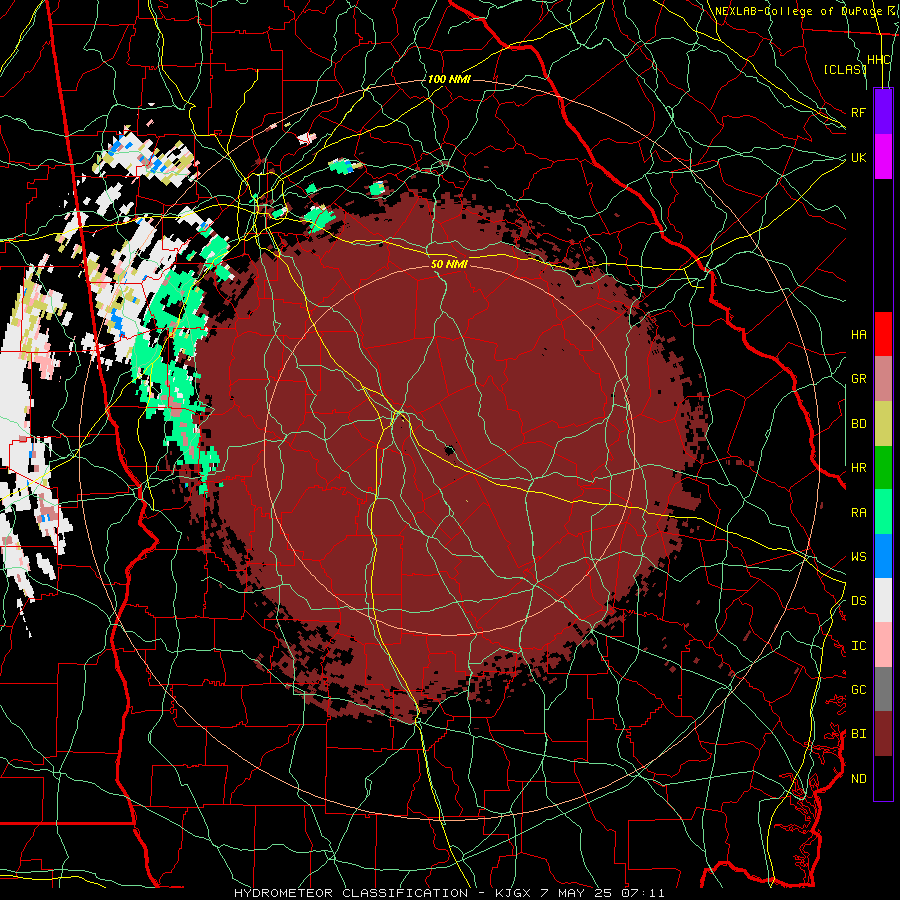Pick the RA bright green swatch
Image resolution: width=900 pixels, height=900 pixels.
pos(883,512)
